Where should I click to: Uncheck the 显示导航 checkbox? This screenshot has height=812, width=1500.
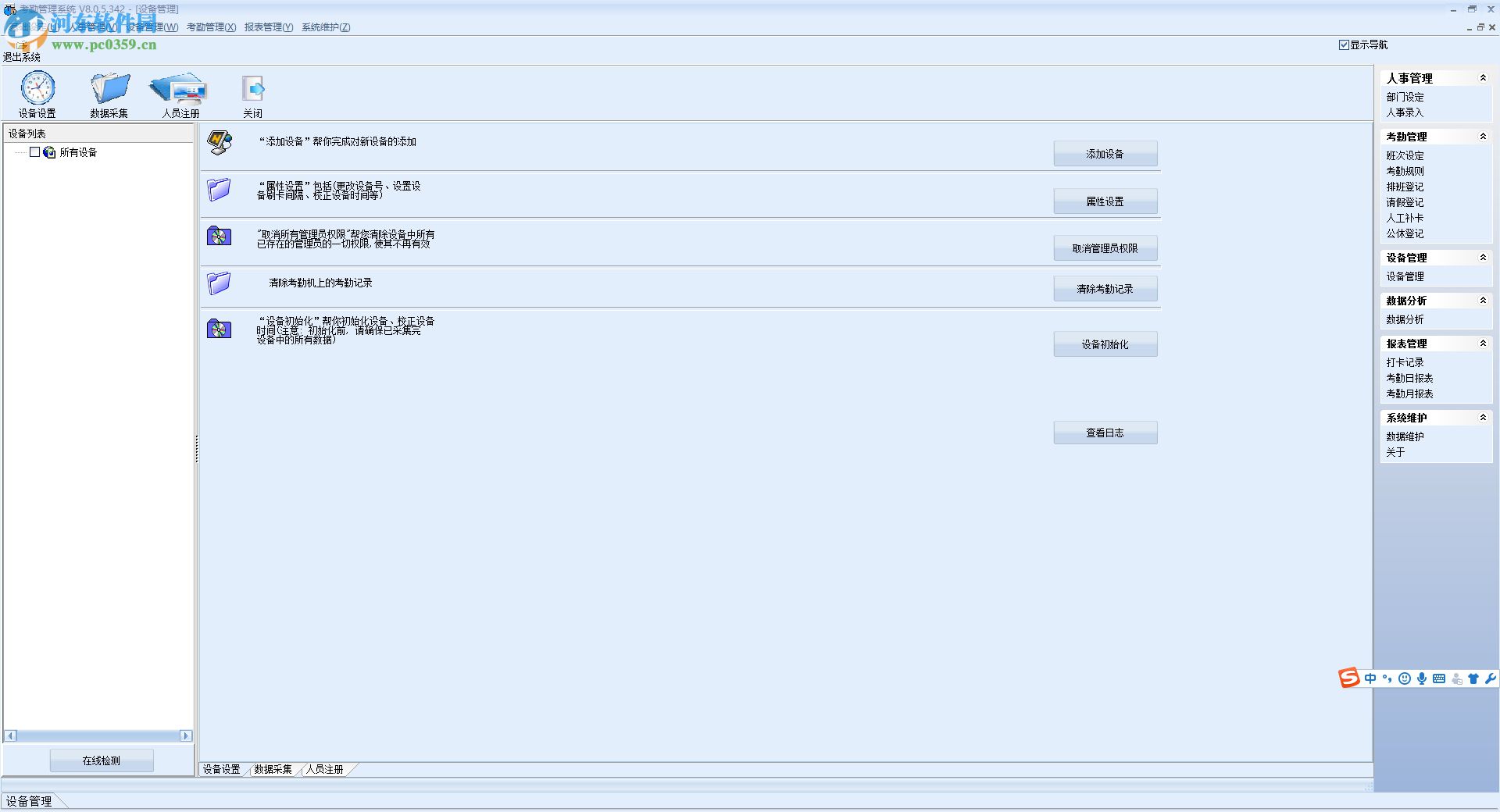(x=1344, y=45)
